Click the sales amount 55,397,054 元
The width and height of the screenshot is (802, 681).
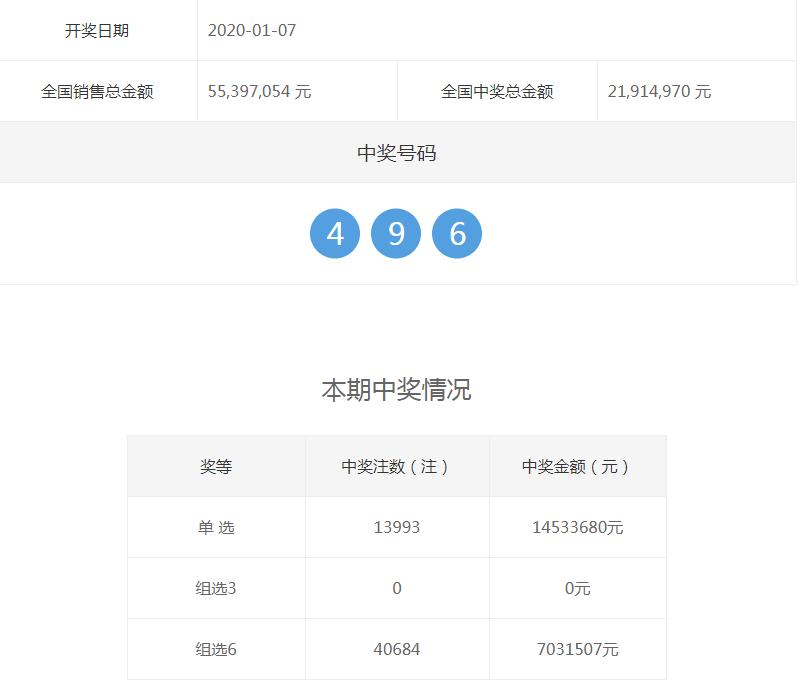[260, 91]
